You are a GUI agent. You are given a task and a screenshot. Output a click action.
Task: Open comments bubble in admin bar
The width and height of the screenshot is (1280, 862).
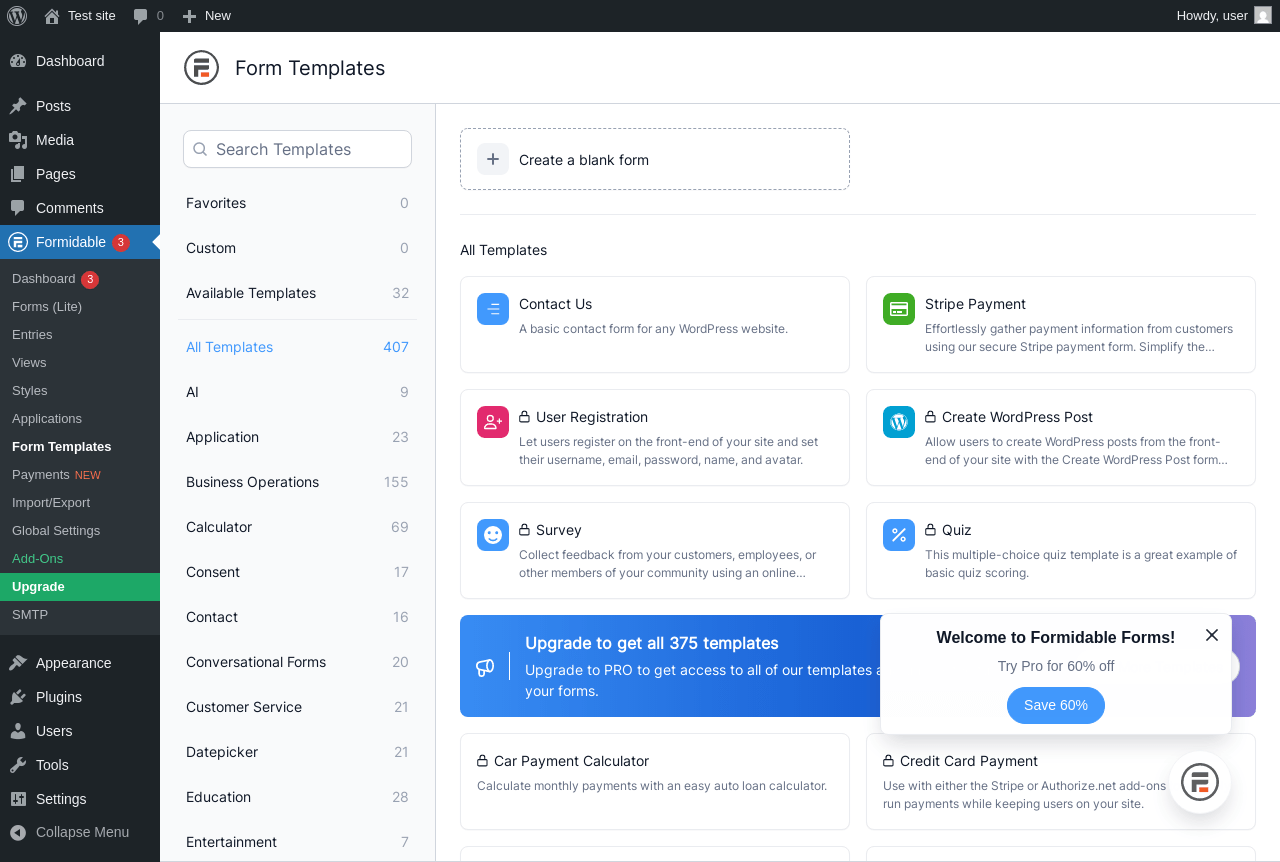tap(148, 15)
